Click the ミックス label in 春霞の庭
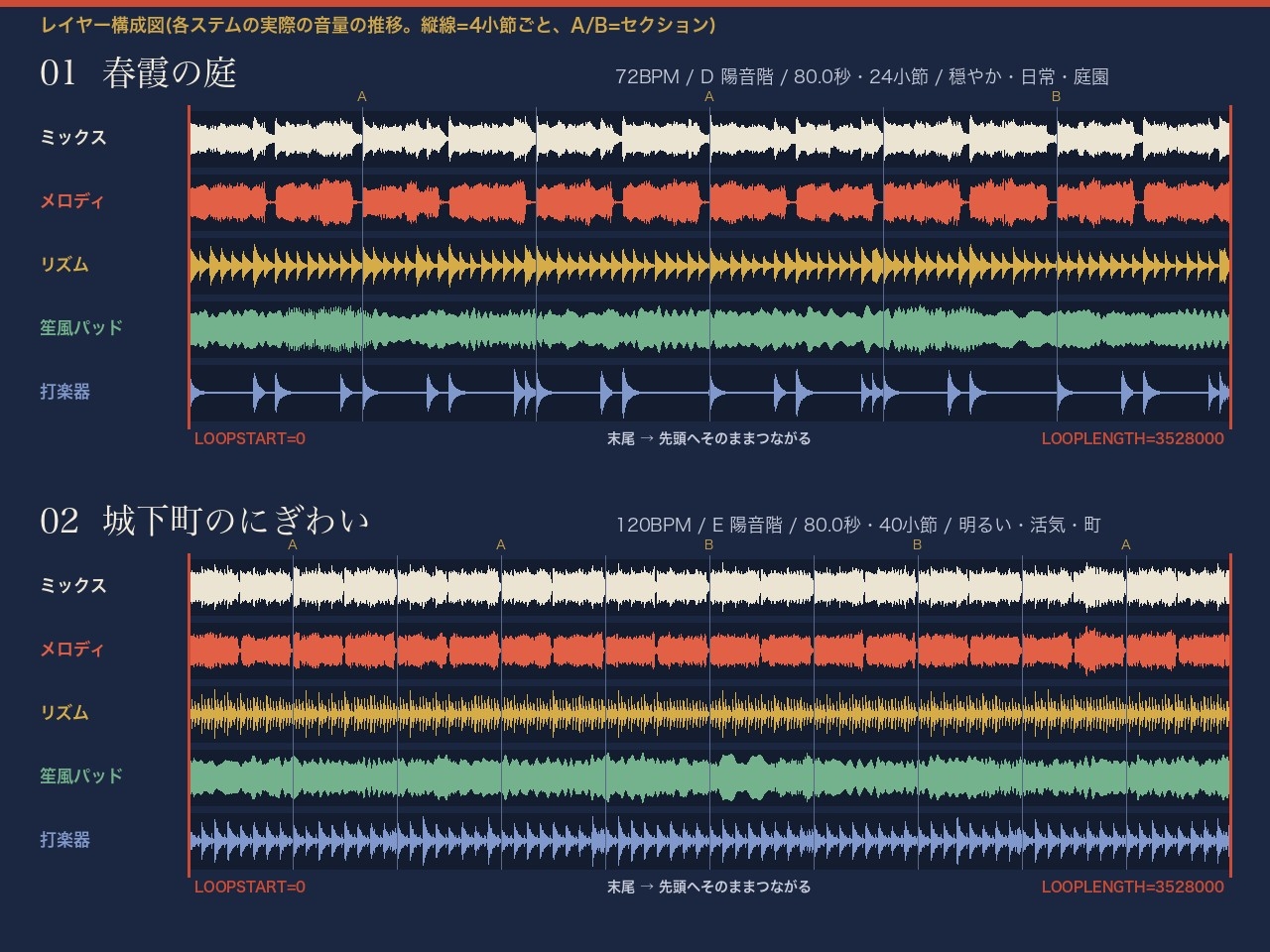Viewport: 1270px width, 952px height. click(72, 138)
